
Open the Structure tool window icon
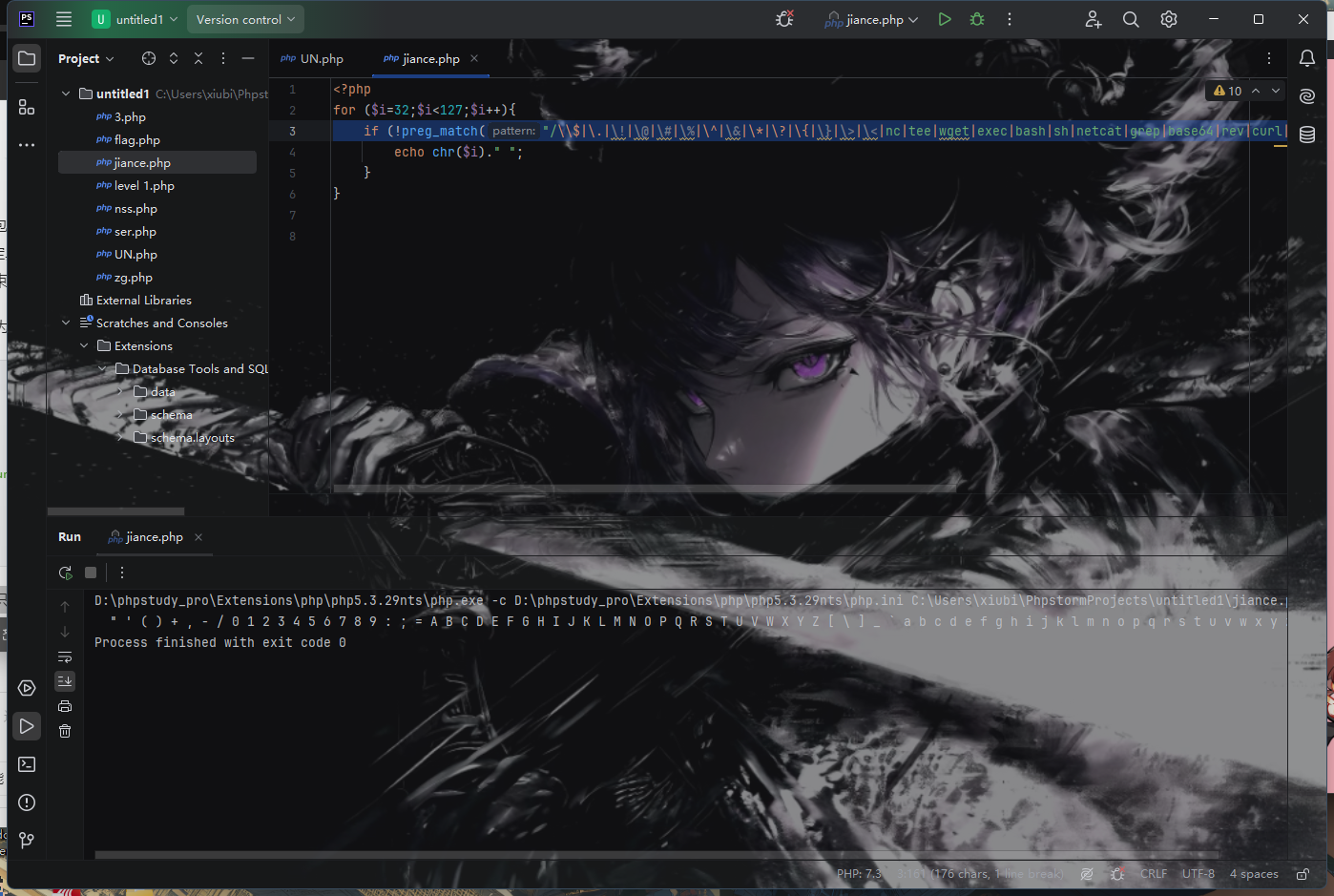click(x=27, y=108)
